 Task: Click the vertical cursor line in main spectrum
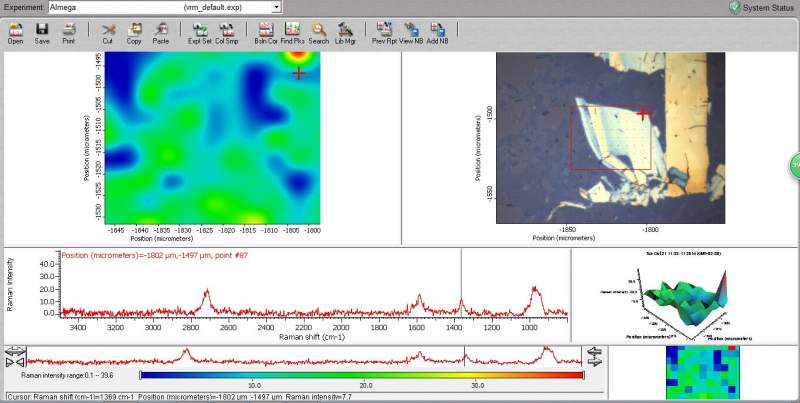pos(461,283)
